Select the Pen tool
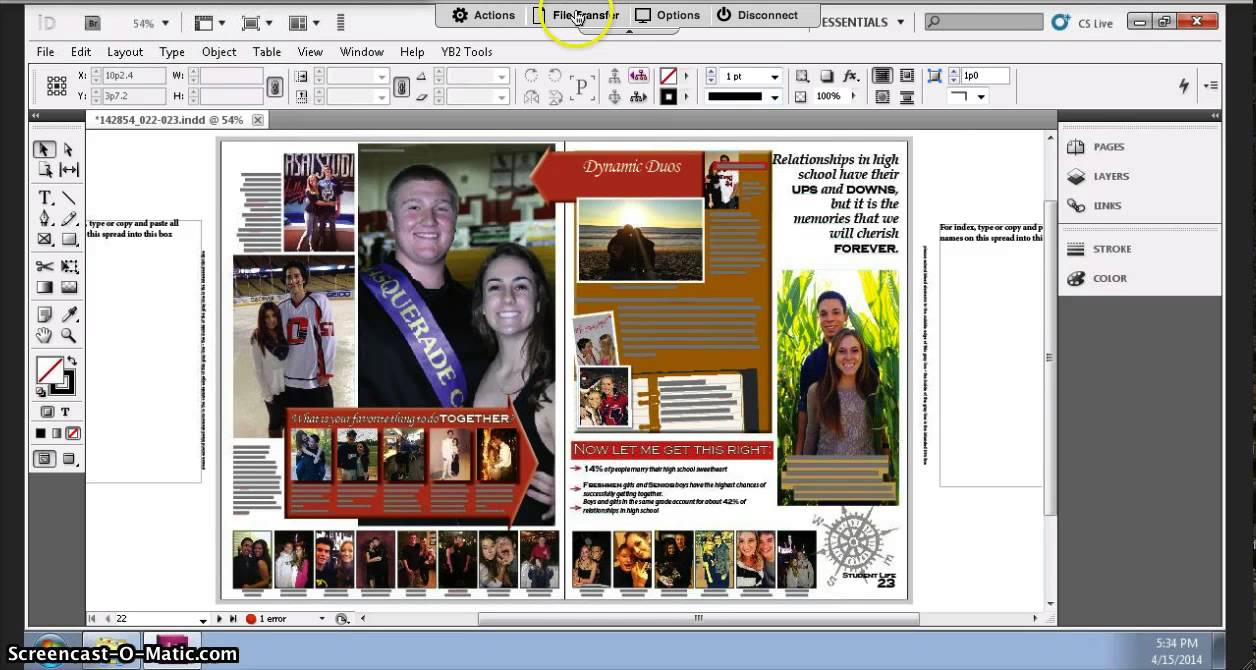Image resolution: width=1256 pixels, height=670 pixels. pyautogui.click(x=45, y=219)
